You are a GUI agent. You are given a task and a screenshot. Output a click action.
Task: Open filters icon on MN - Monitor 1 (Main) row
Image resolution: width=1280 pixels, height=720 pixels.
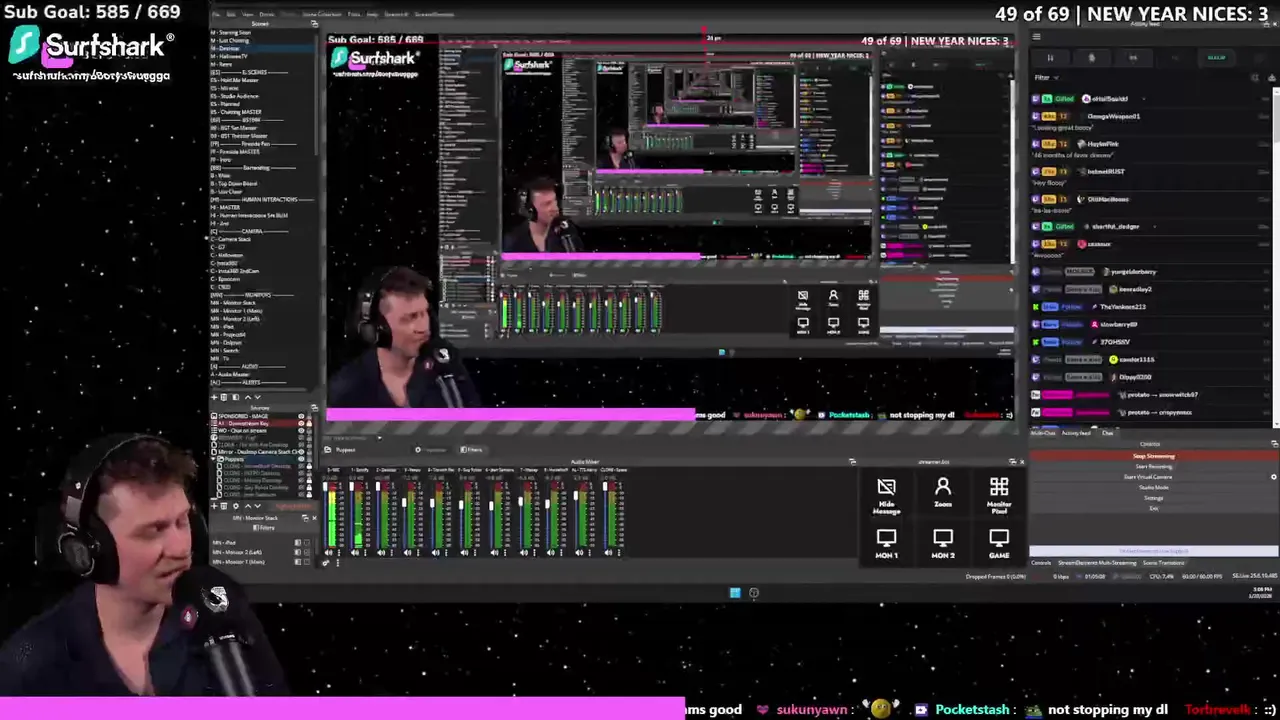click(x=298, y=562)
